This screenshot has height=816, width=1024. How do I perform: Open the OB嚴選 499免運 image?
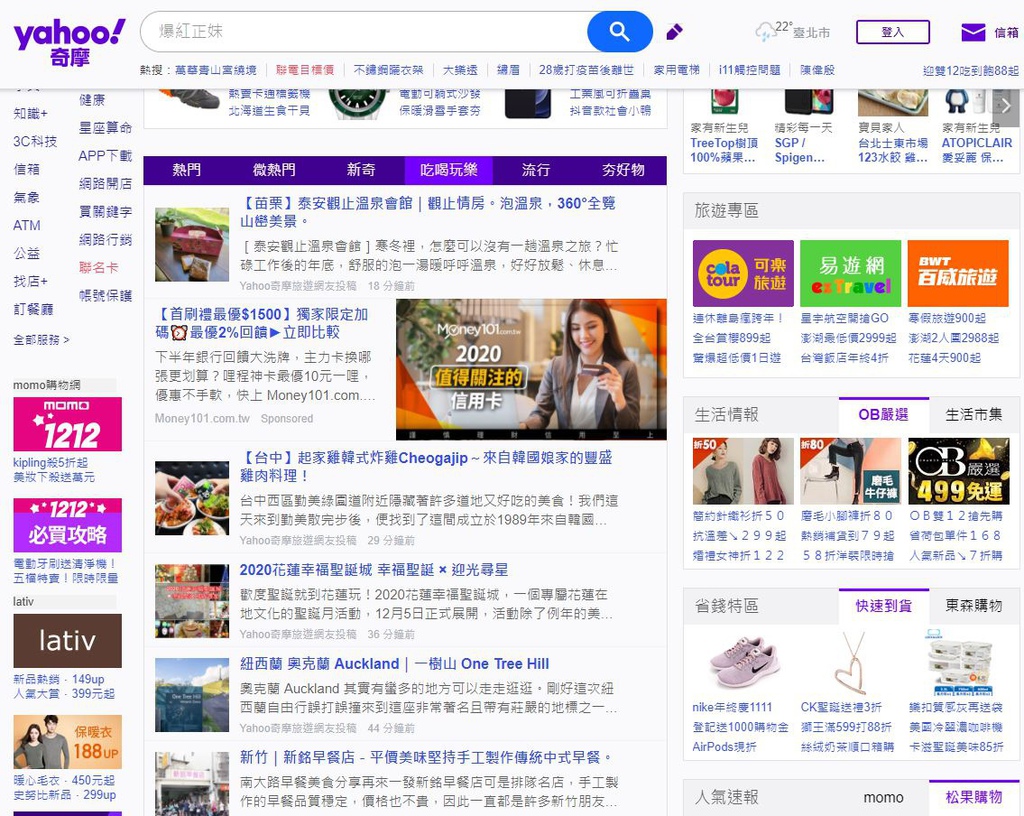pyautogui.click(x=958, y=471)
